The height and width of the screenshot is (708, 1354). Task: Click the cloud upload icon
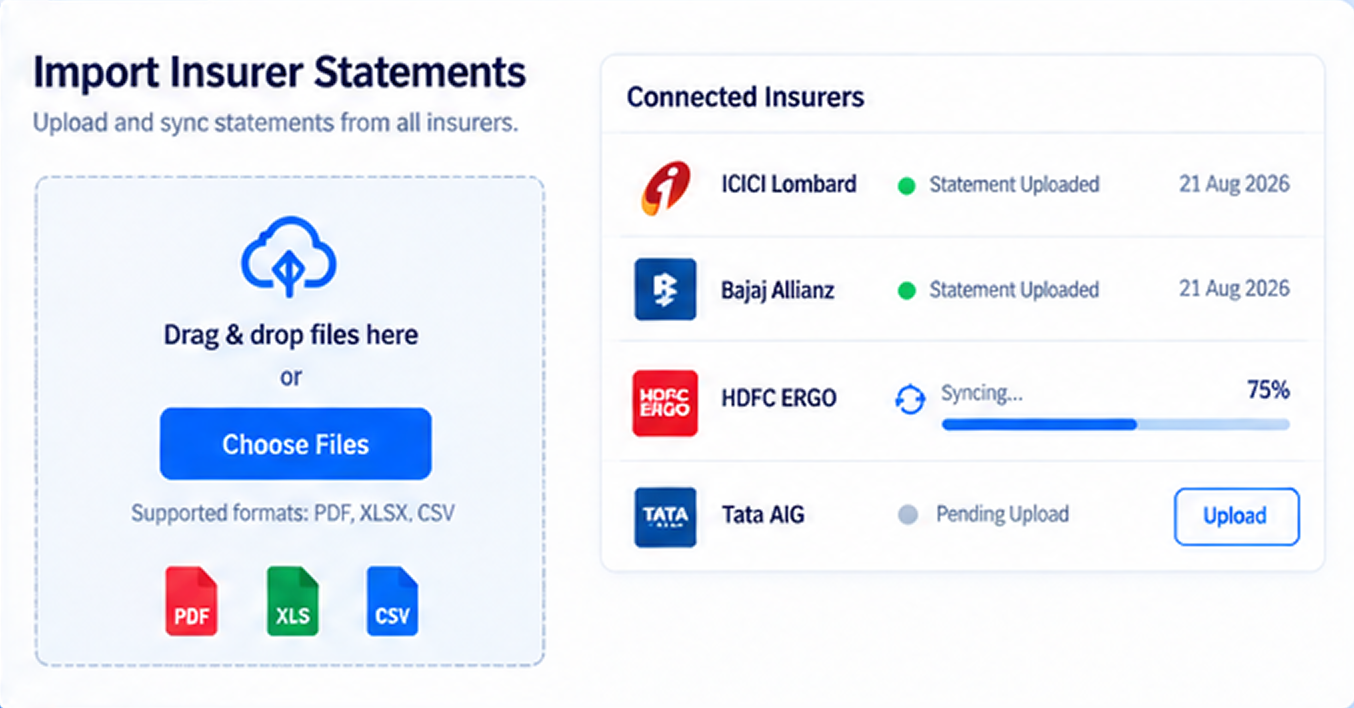pyautogui.click(x=289, y=257)
